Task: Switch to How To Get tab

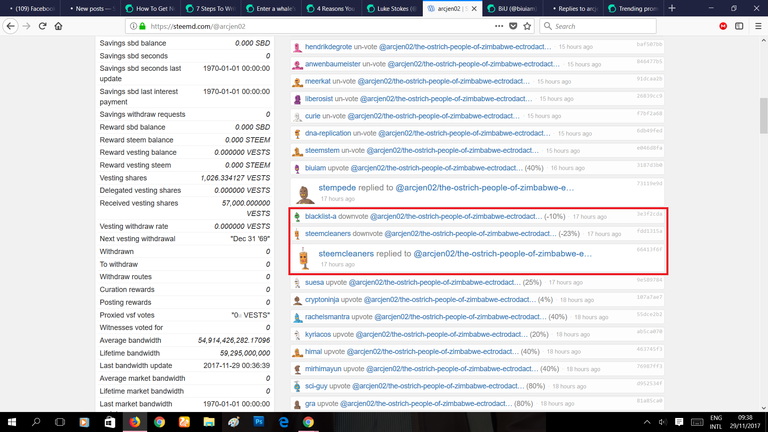Action: click(x=152, y=8)
